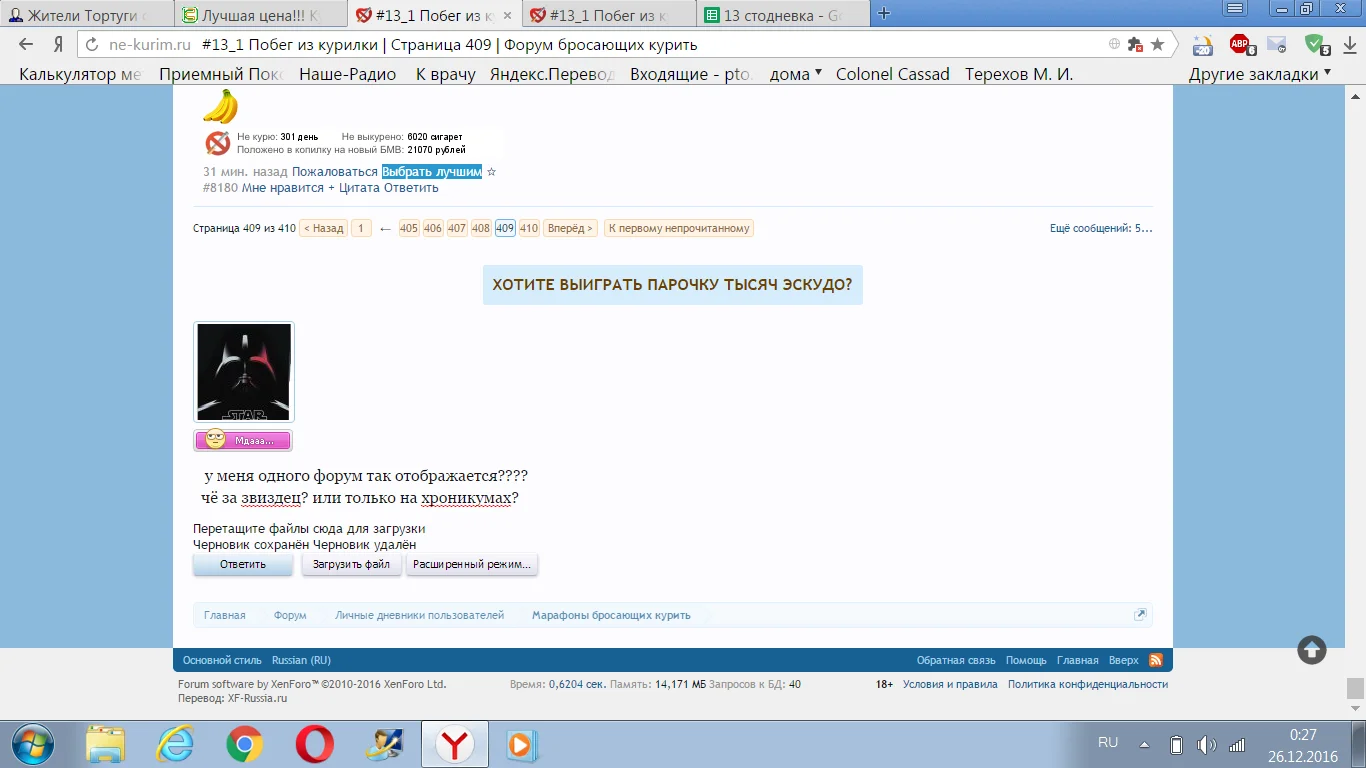Jump to page 410
This screenshot has width=1366, height=768.
(x=529, y=228)
